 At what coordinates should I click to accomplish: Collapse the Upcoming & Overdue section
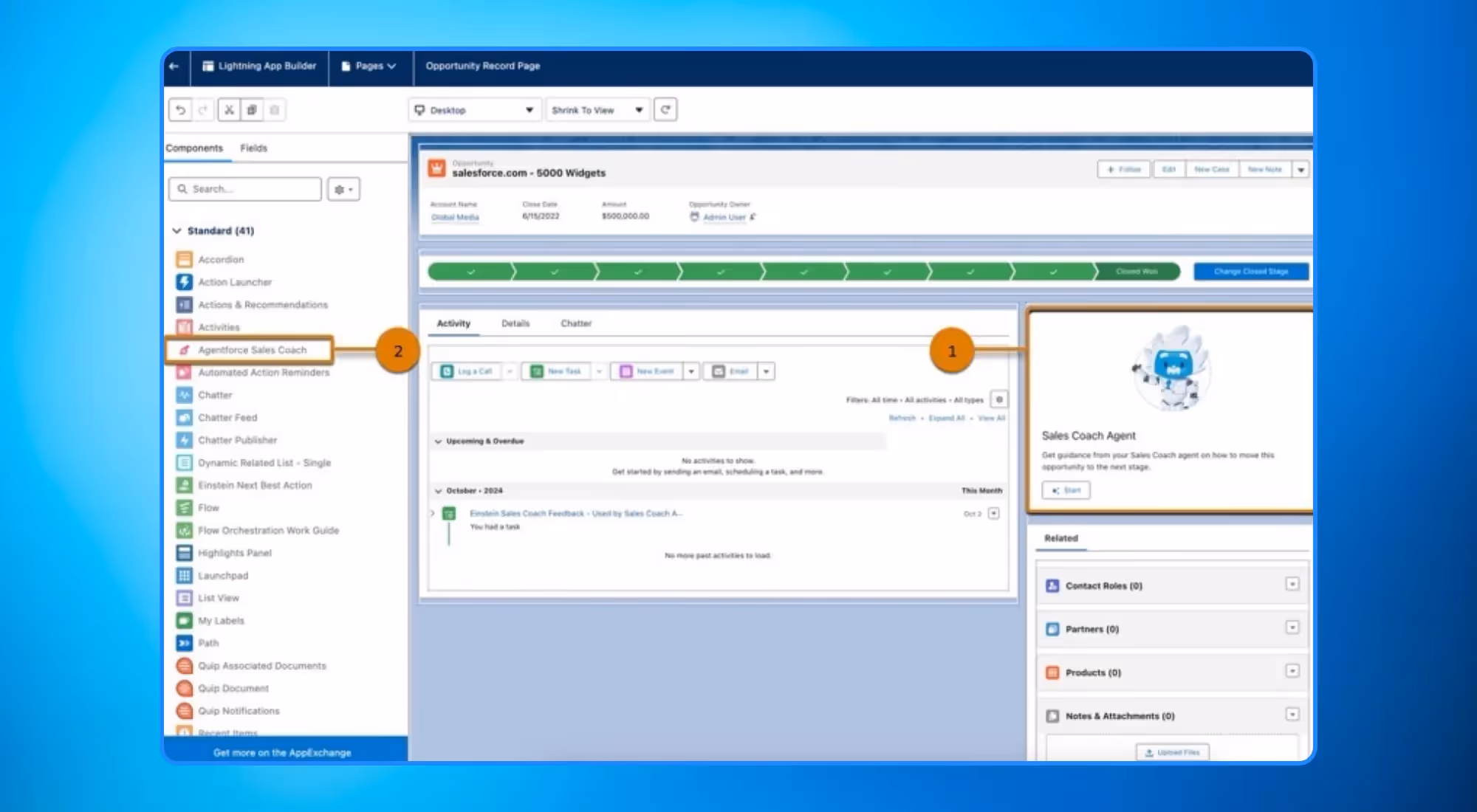[438, 441]
